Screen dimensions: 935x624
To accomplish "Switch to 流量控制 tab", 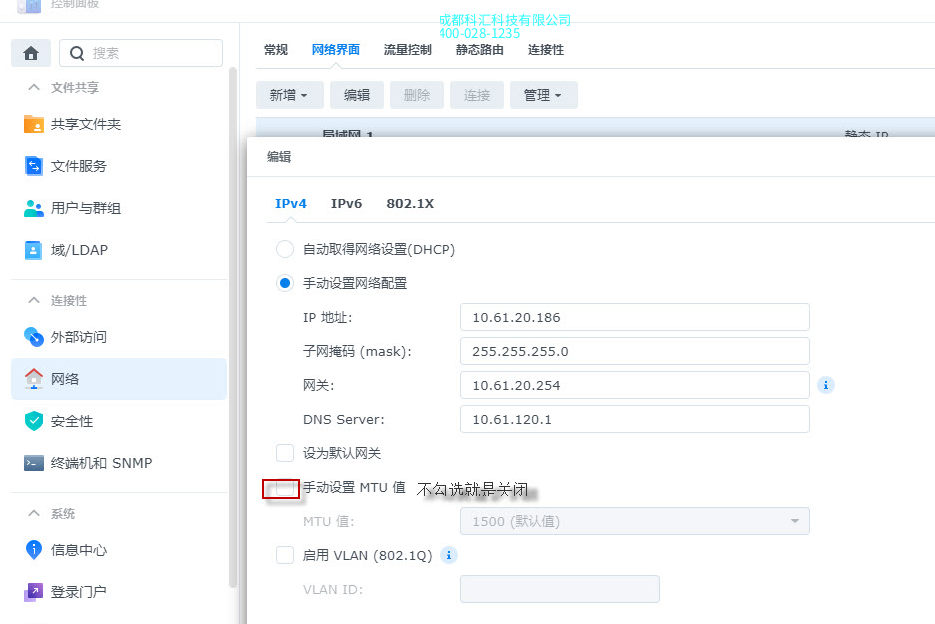I will click(407, 50).
